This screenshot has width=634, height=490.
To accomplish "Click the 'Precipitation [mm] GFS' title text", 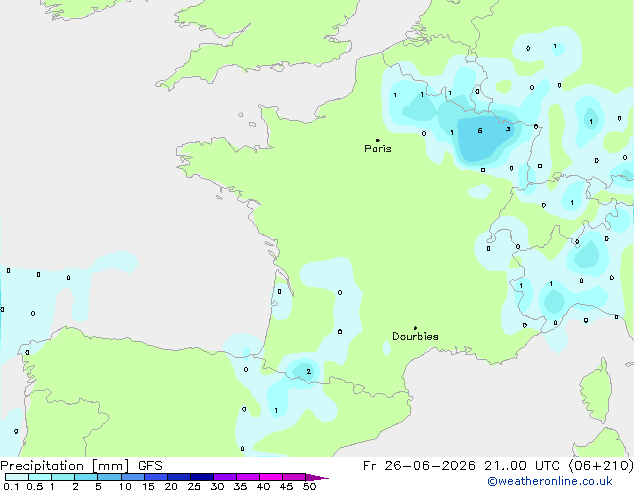I will (x=81, y=466).
